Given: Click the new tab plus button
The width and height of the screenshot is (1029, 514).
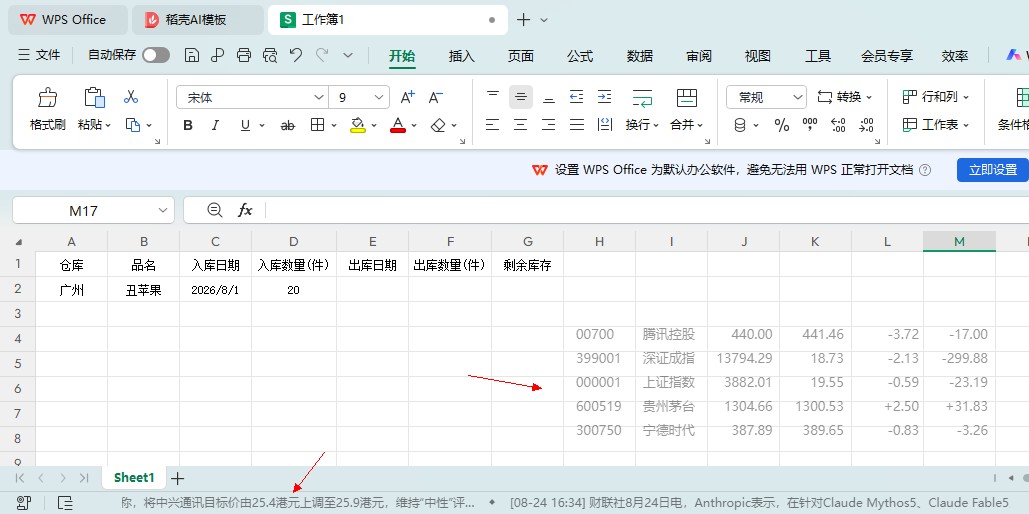Looking at the screenshot, I should coord(523,20).
